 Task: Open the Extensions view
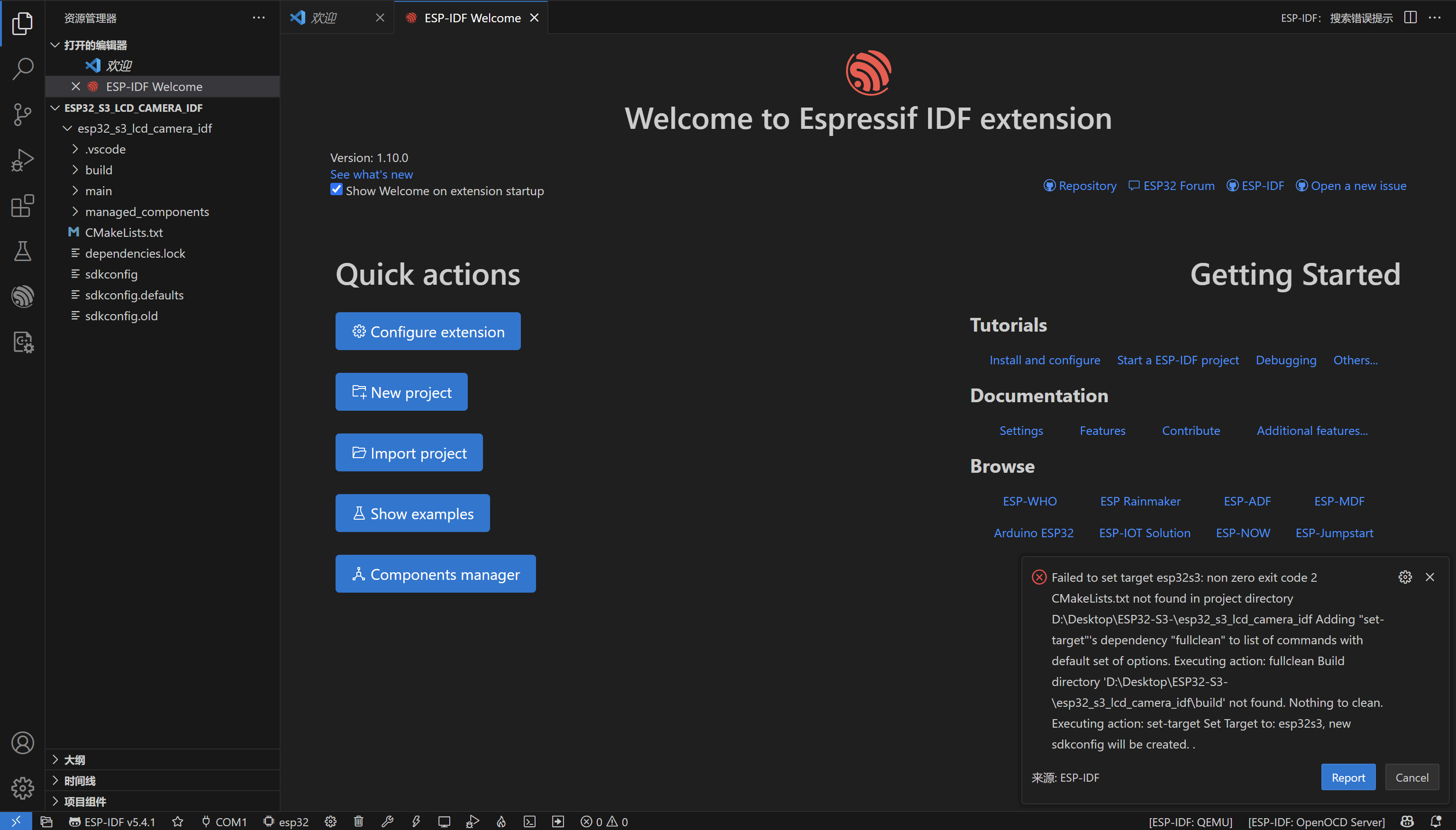(22, 206)
